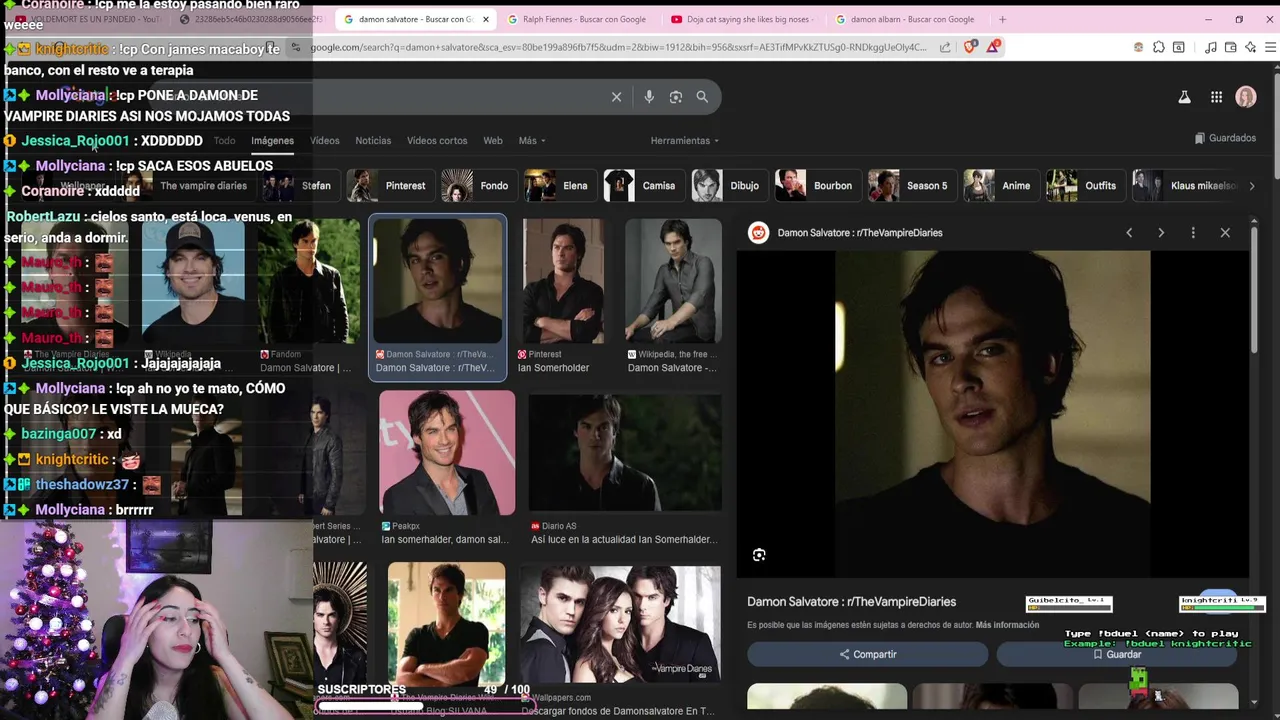Filter by Camisa chip
1280x720 pixels.
point(643,186)
